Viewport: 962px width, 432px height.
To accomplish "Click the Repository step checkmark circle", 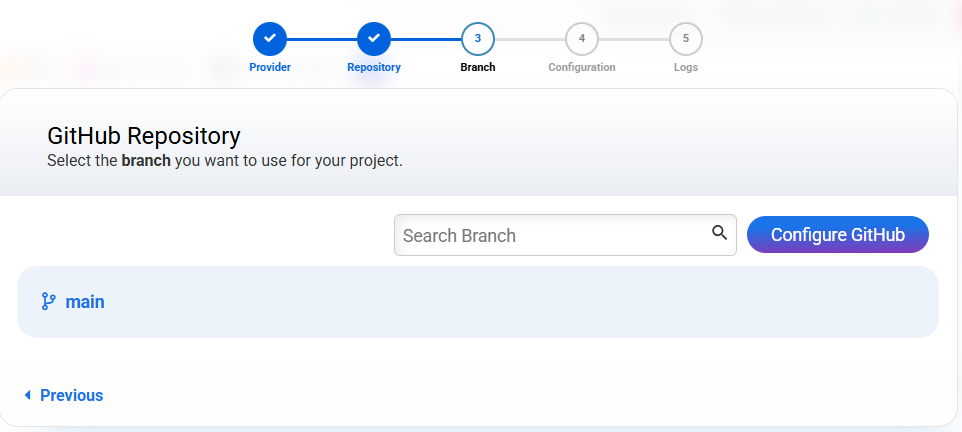I will [x=374, y=39].
